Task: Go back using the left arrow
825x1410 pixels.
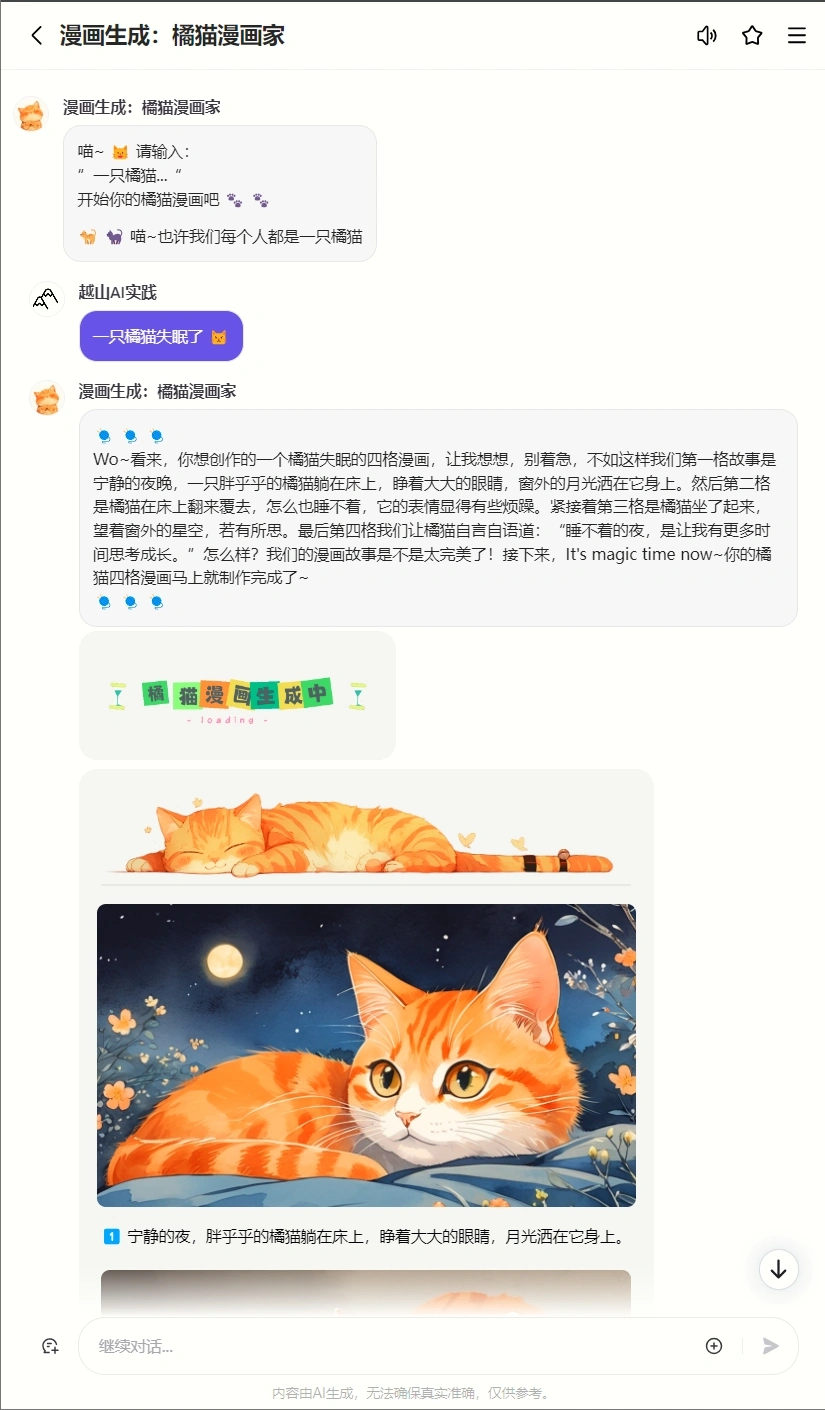Action: tap(37, 36)
